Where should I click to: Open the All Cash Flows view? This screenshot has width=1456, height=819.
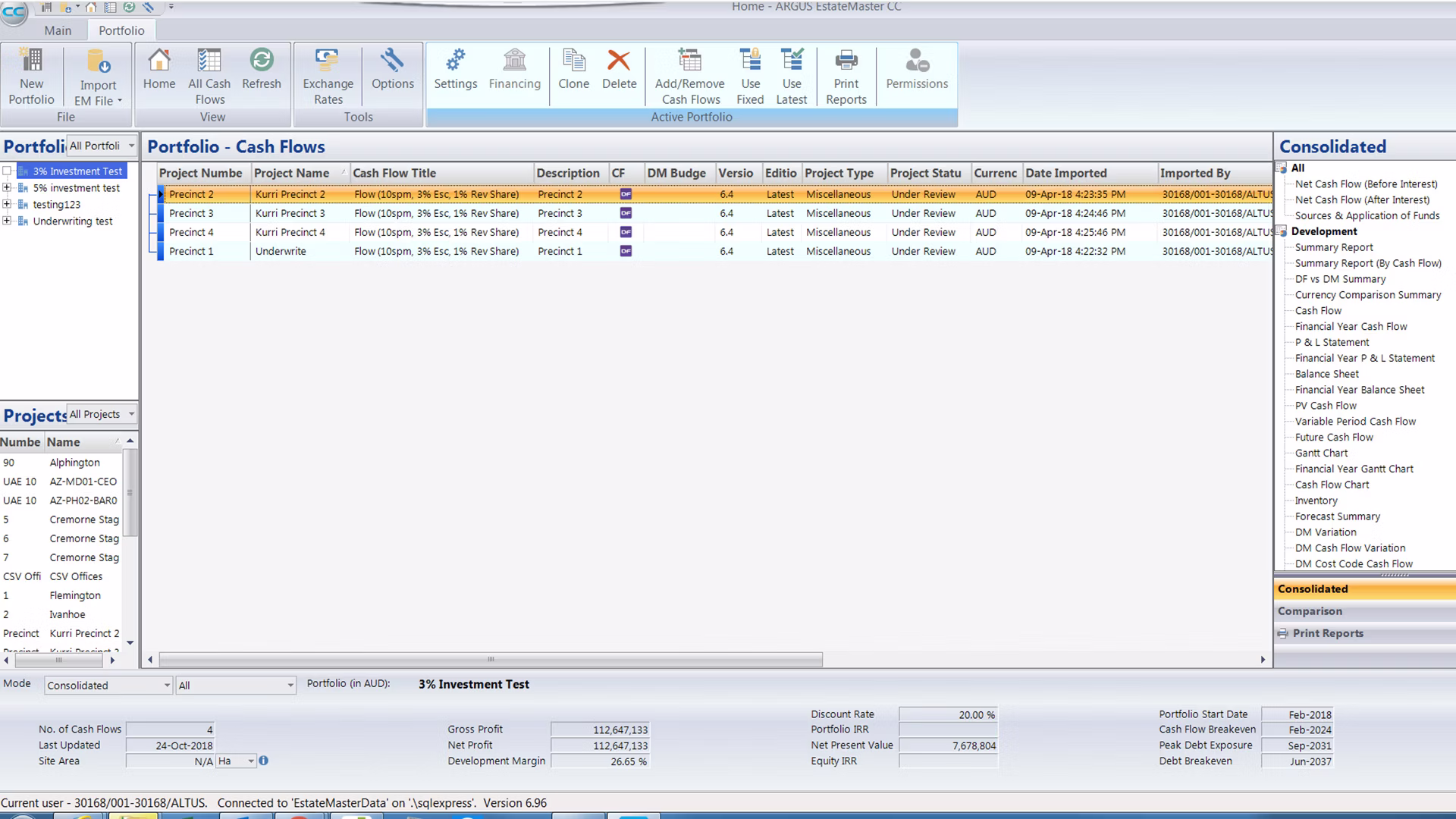[209, 76]
